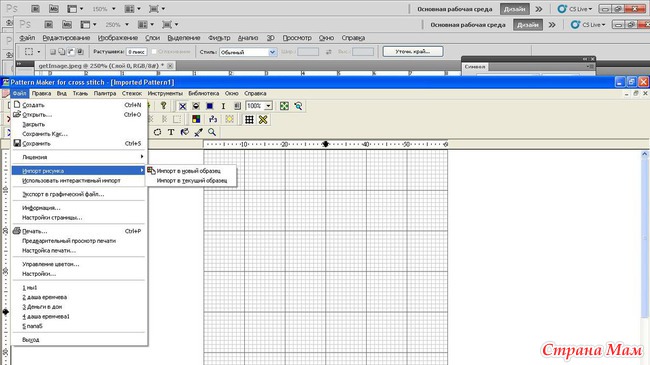The image size is (650, 365).
Task: Click the icon left of the 100% zoom box
Action: pos(237,106)
